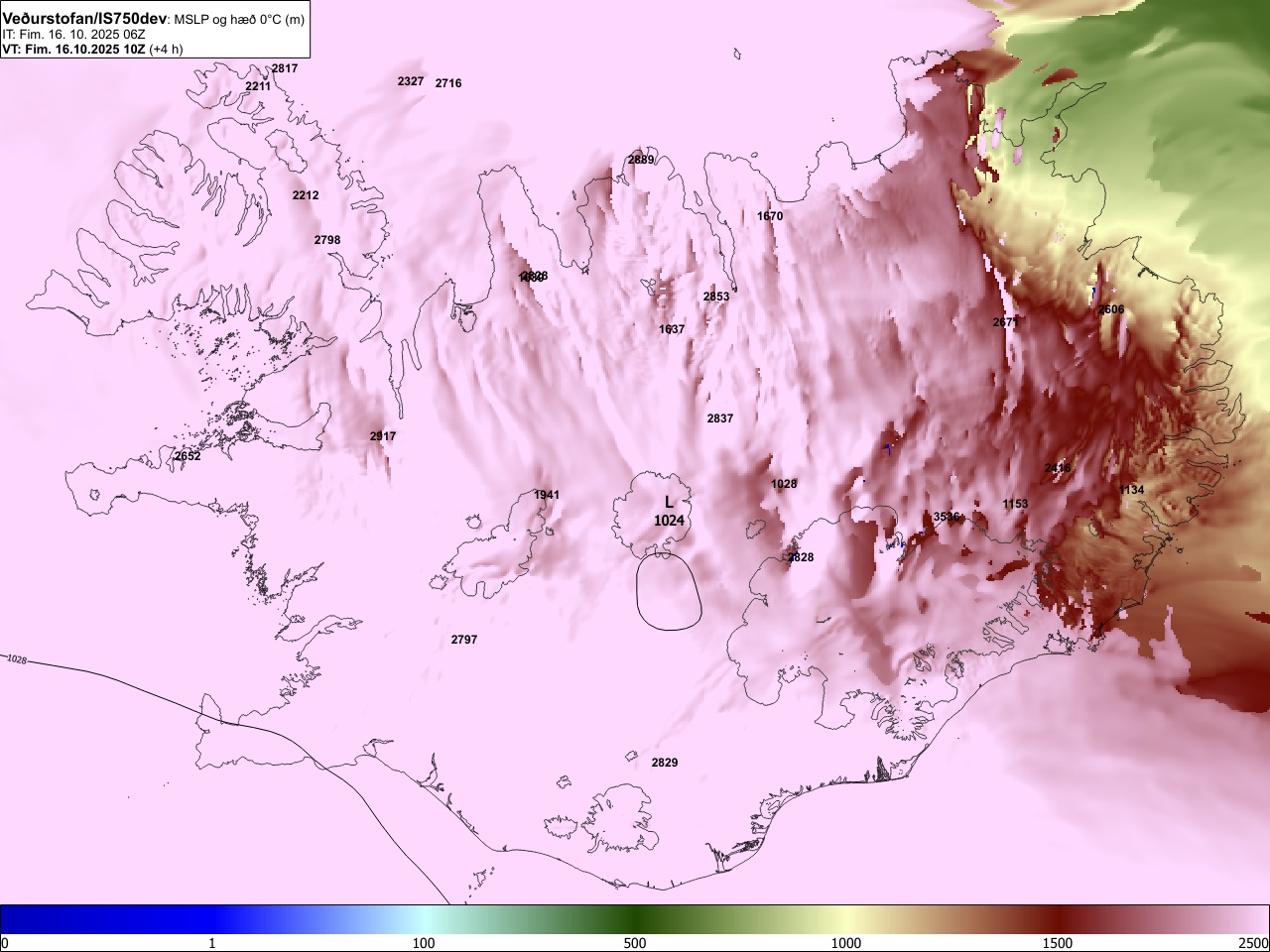Click the 1941 height value
The height and width of the screenshot is (952, 1270).
click(x=547, y=495)
